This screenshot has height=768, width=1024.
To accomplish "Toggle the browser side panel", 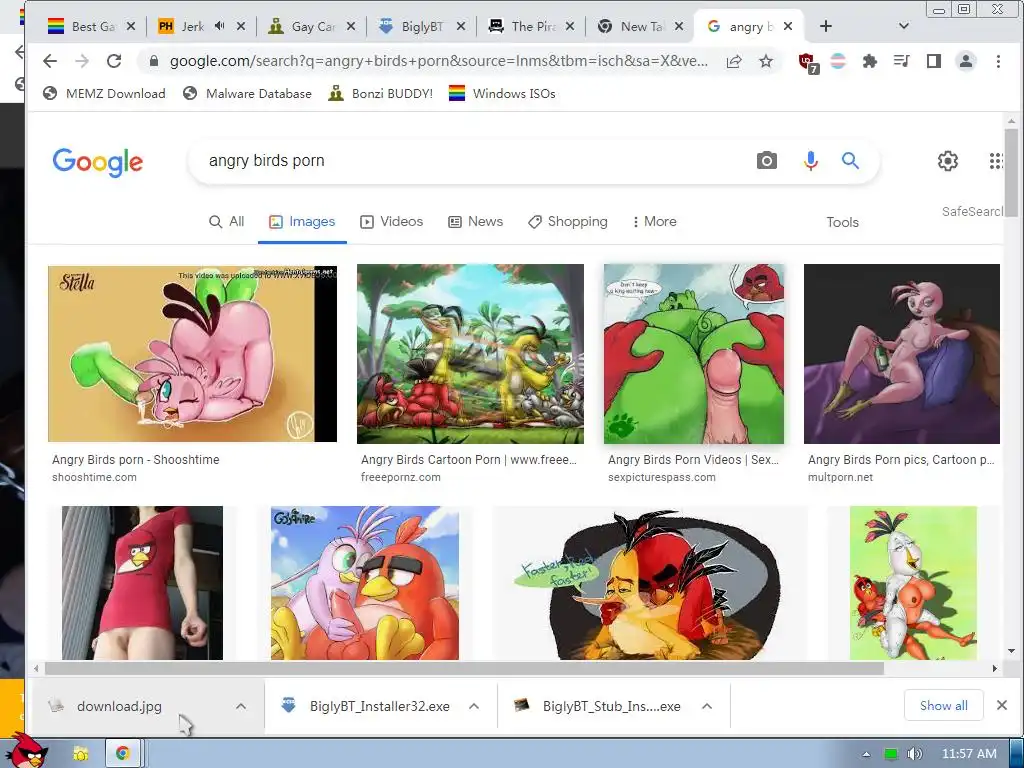I will click(x=934, y=61).
